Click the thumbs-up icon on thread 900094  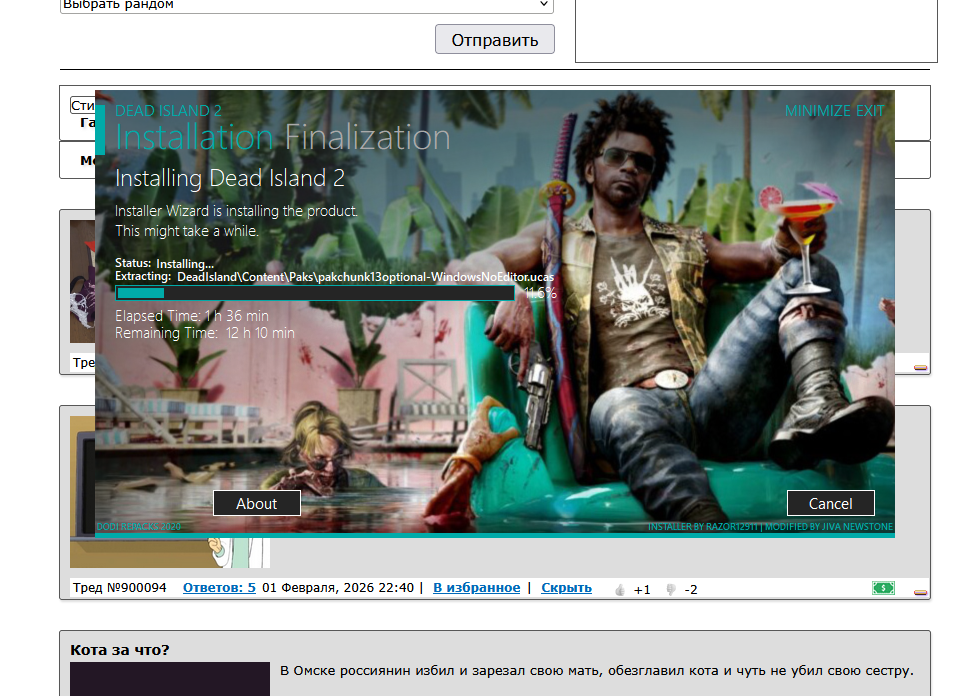[x=620, y=589]
